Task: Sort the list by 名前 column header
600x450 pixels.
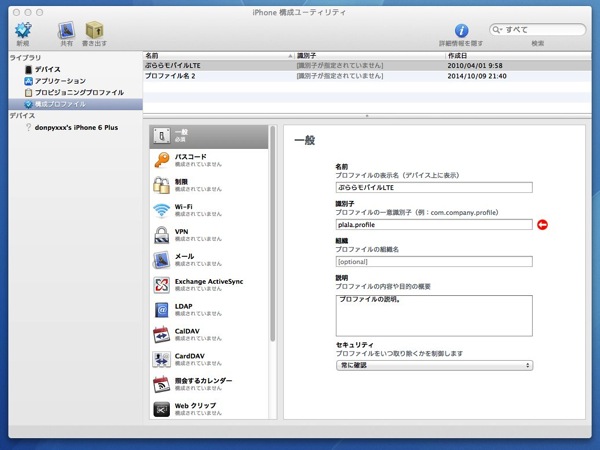Action: (218, 55)
